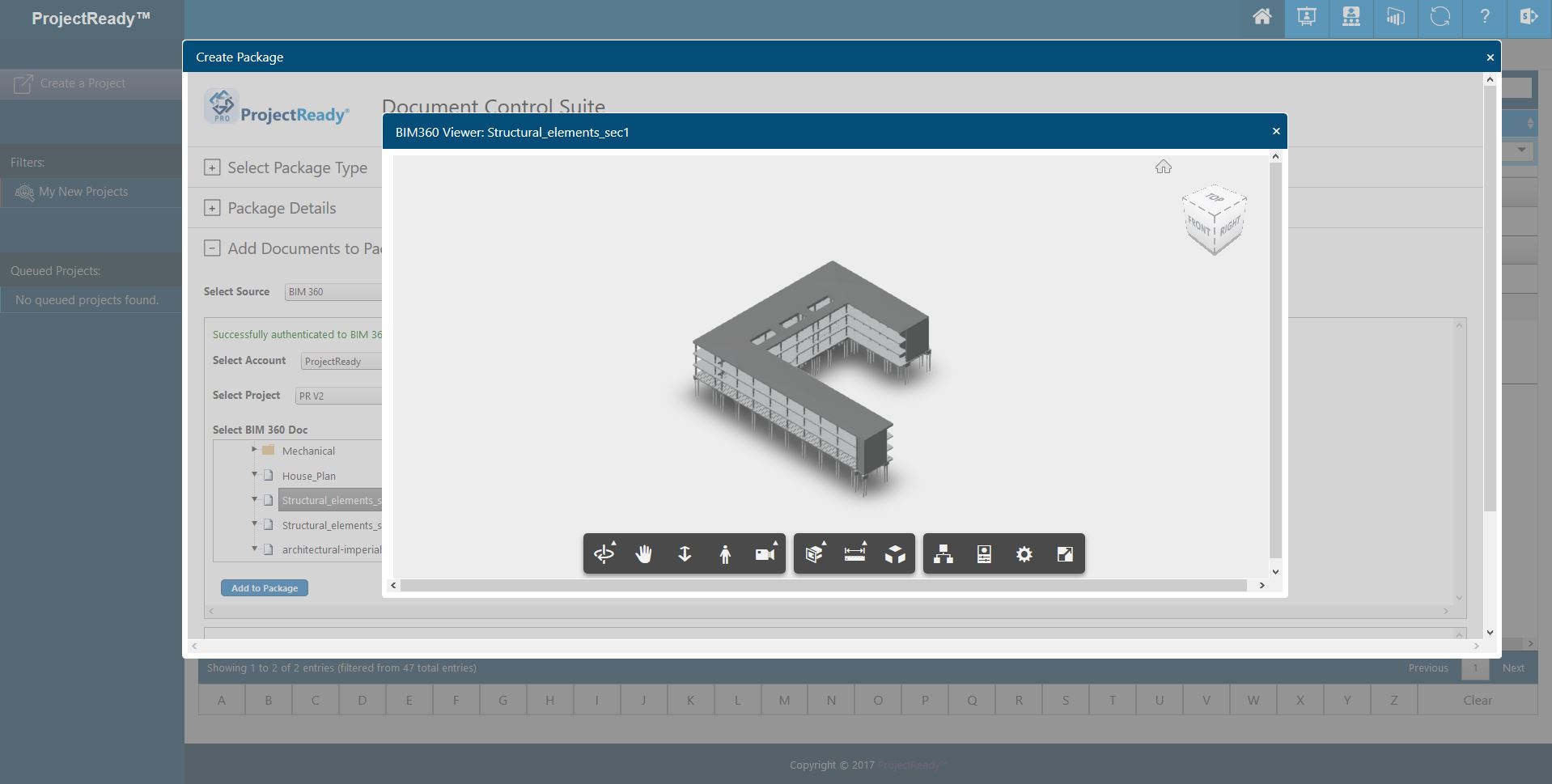Expand the Package Details section

(212, 208)
